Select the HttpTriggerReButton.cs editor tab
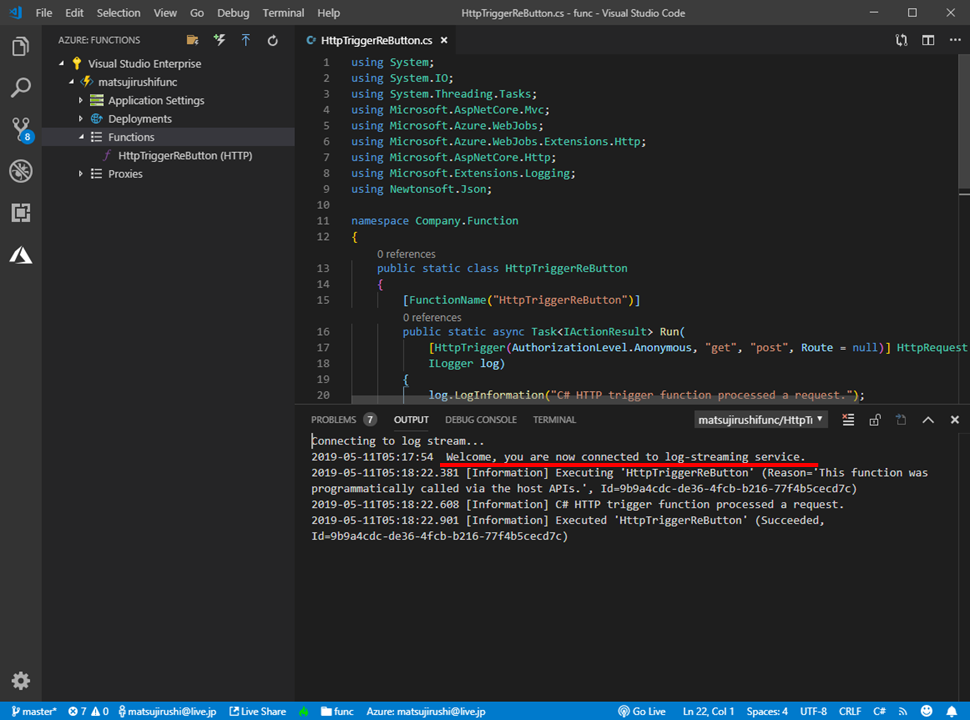Image resolution: width=970 pixels, height=720 pixels. click(376, 40)
